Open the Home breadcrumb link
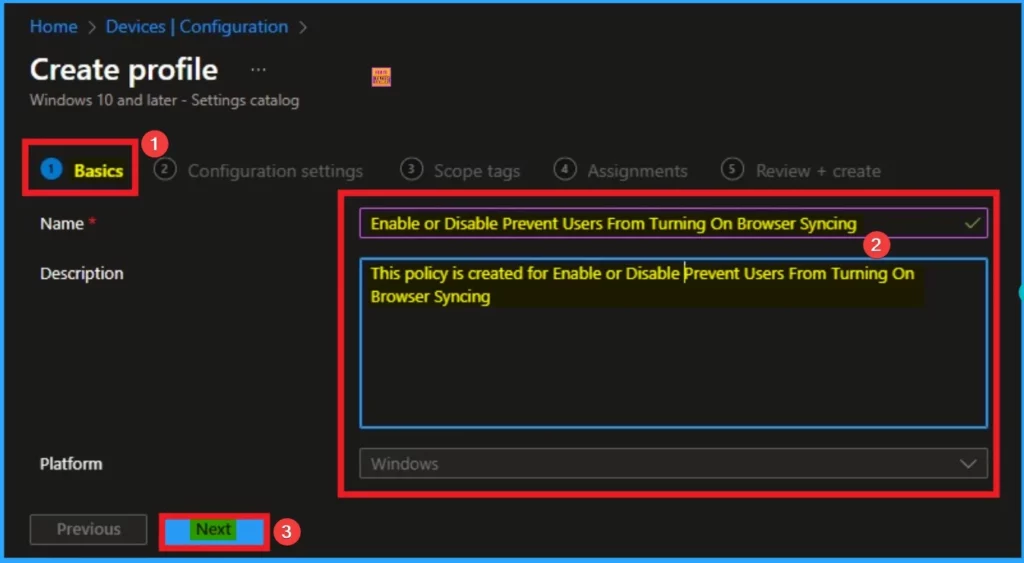The height and width of the screenshot is (563, 1024). [x=54, y=27]
